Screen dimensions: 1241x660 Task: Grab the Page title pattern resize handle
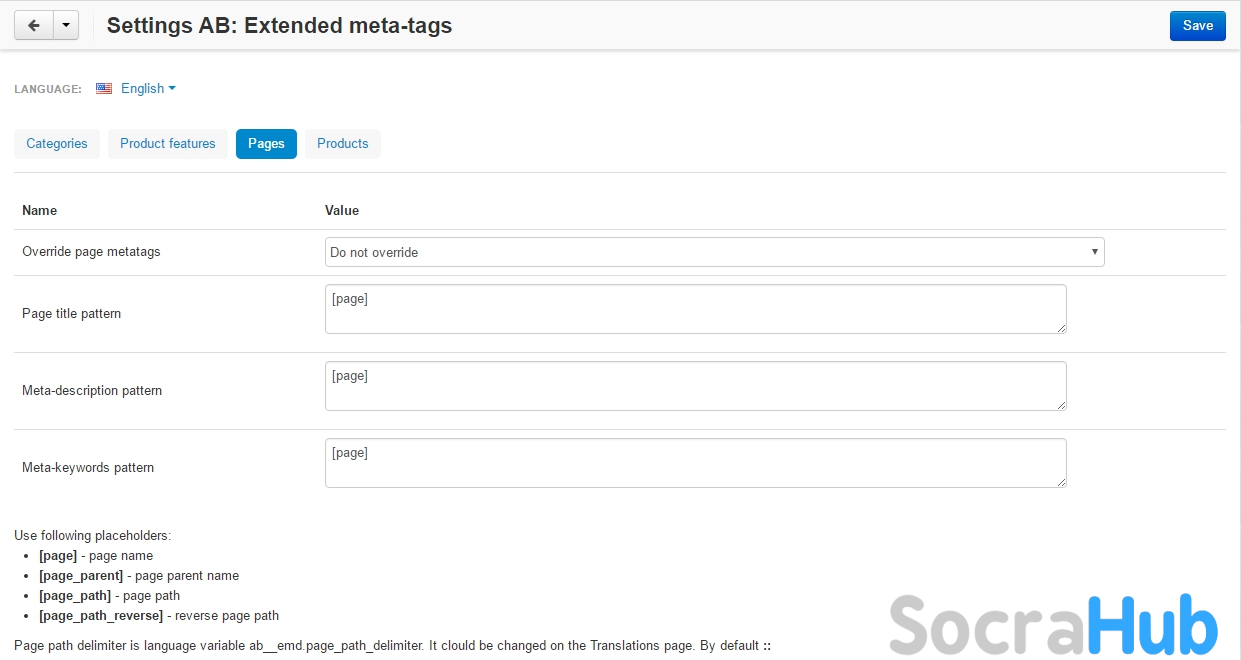[1061, 328]
